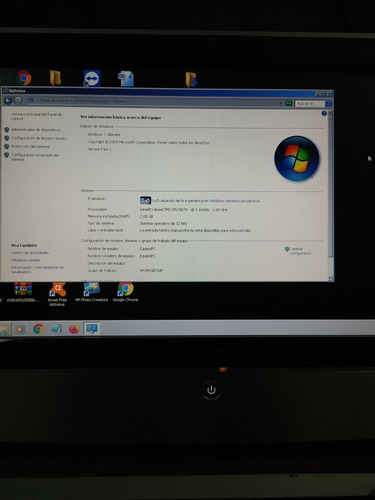Click Cambiar configuración link
This screenshot has height=500, width=375.
pyautogui.click(x=300, y=251)
